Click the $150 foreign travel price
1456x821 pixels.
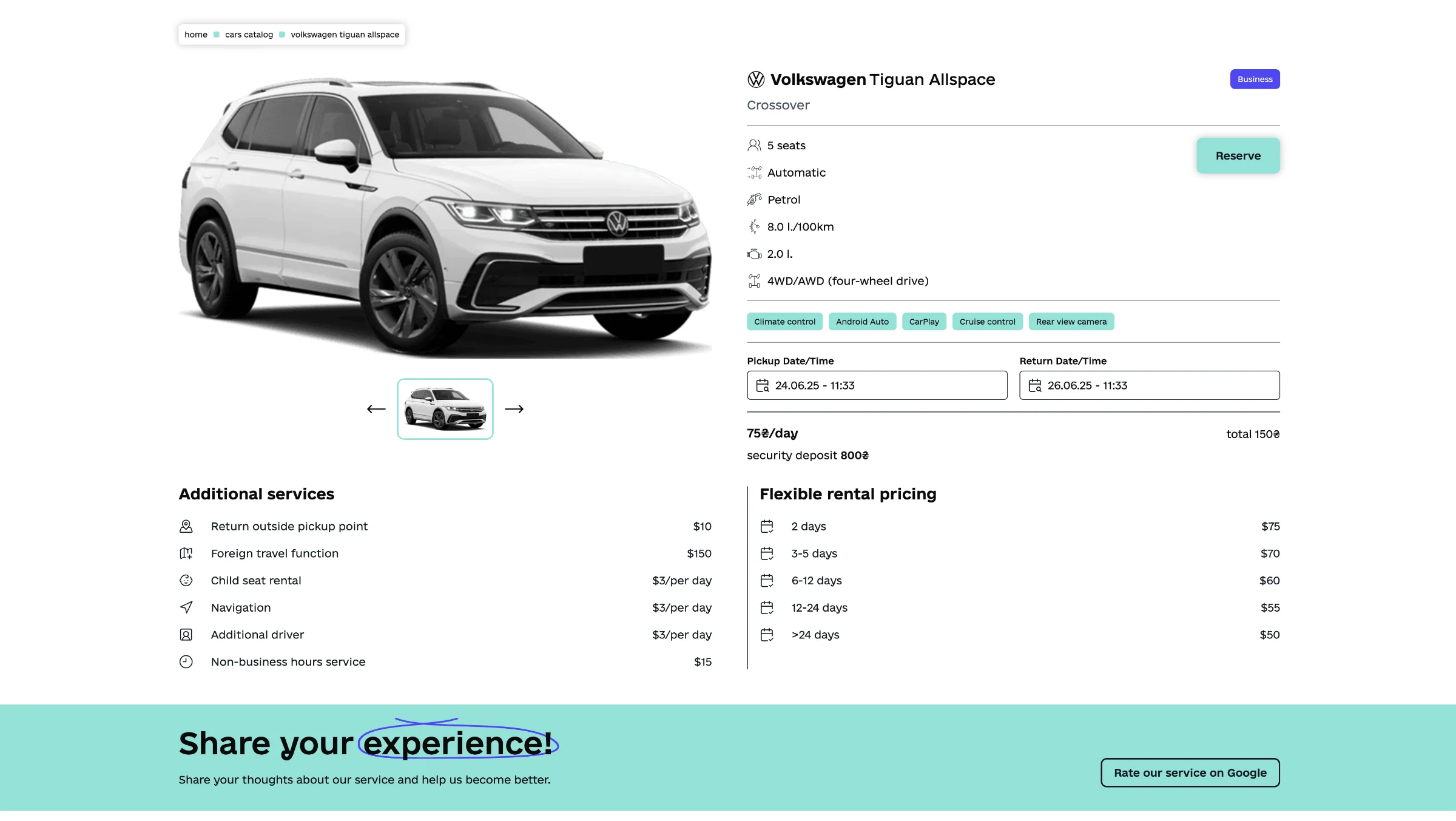pyautogui.click(x=699, y=553)
